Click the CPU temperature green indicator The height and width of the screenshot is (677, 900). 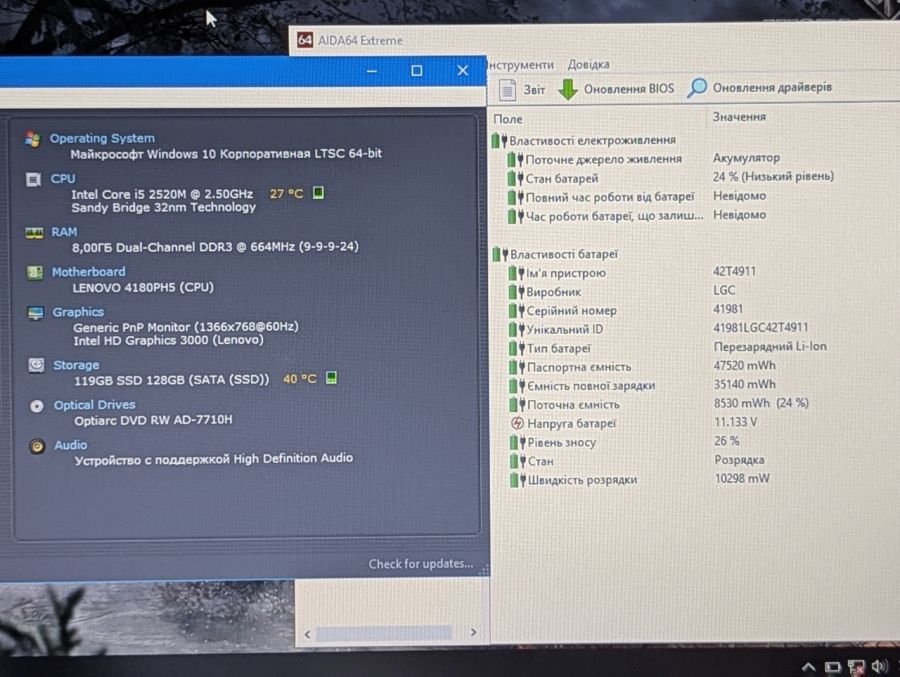319,192
